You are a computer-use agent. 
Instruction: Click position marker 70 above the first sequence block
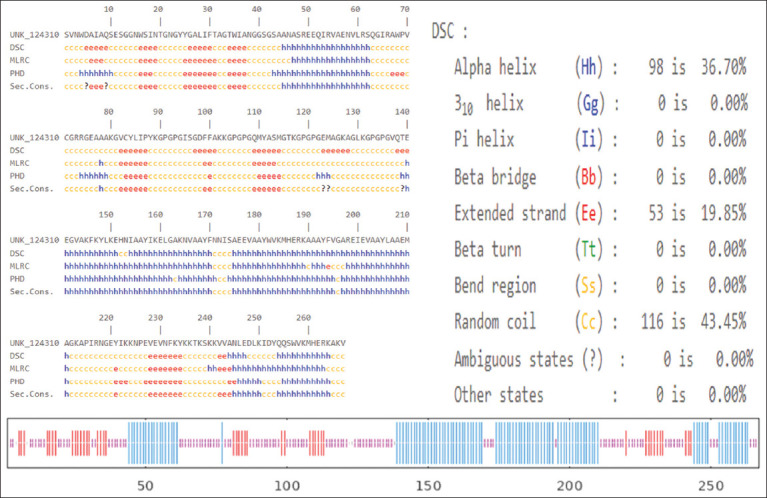[x=404, y=7]
